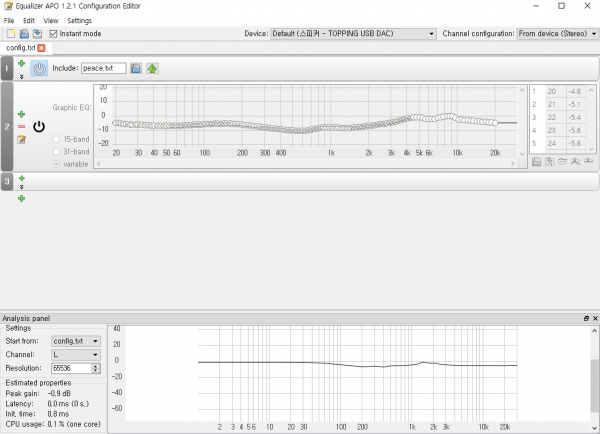Open the Device dropdown
The image size is (600, 434).
pos(354,33)
